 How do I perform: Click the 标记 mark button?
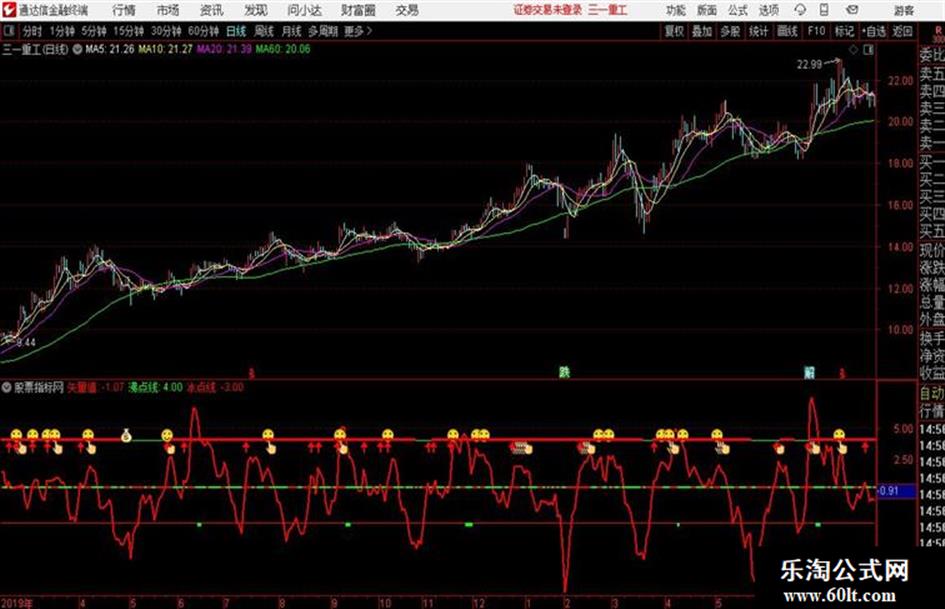click(x=844, y=31)
